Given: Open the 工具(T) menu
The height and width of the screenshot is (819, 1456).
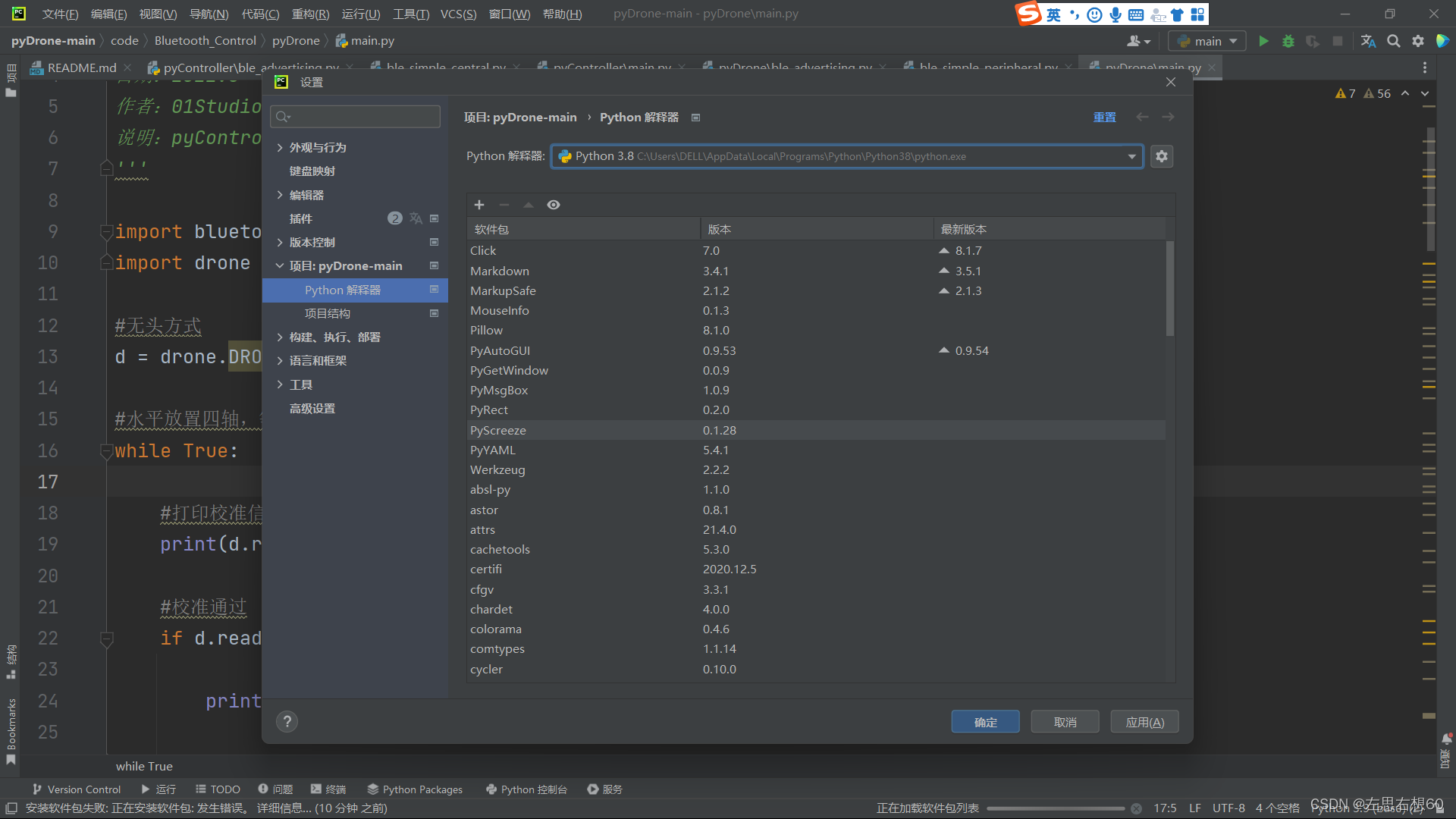Looking at the screenshot, I should pos(410,14).
